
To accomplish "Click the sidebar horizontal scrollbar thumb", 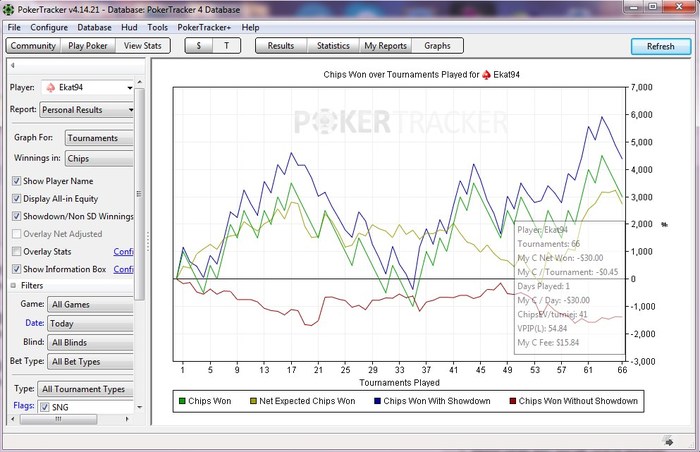I will [58, 419].
